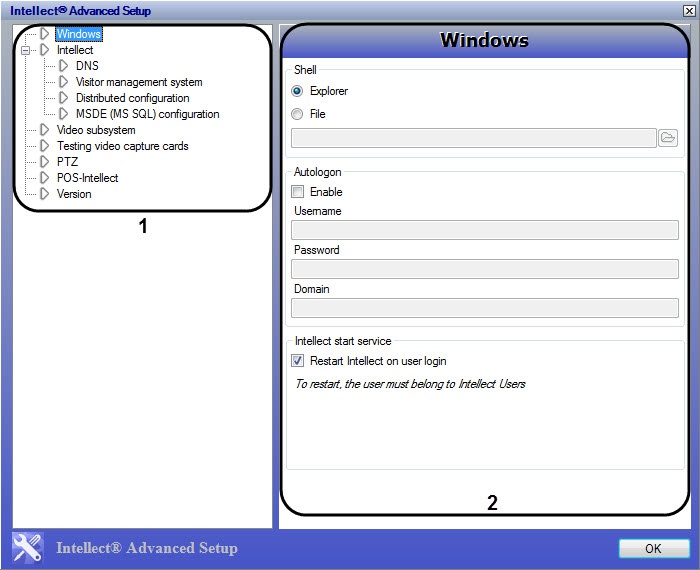This screenshot has height=570, width=700.
Task: Click the triangle icon next to DNS
Action: click(x=63, y=66)
